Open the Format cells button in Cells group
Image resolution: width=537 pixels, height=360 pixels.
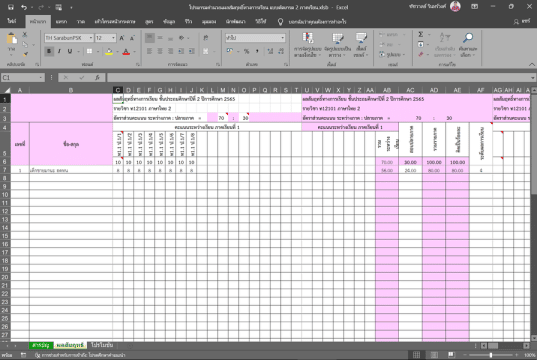(x=392, y=54)
